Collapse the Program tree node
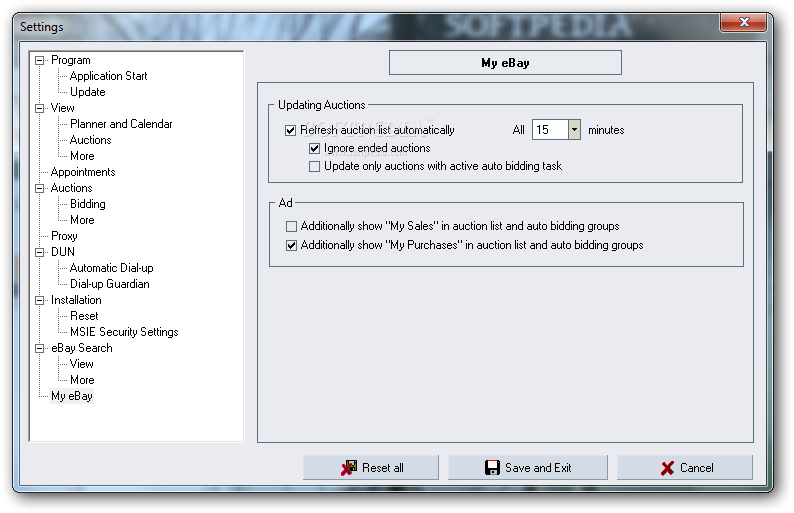The width and height of the screenshot is (794, 513). pos(39,60)
